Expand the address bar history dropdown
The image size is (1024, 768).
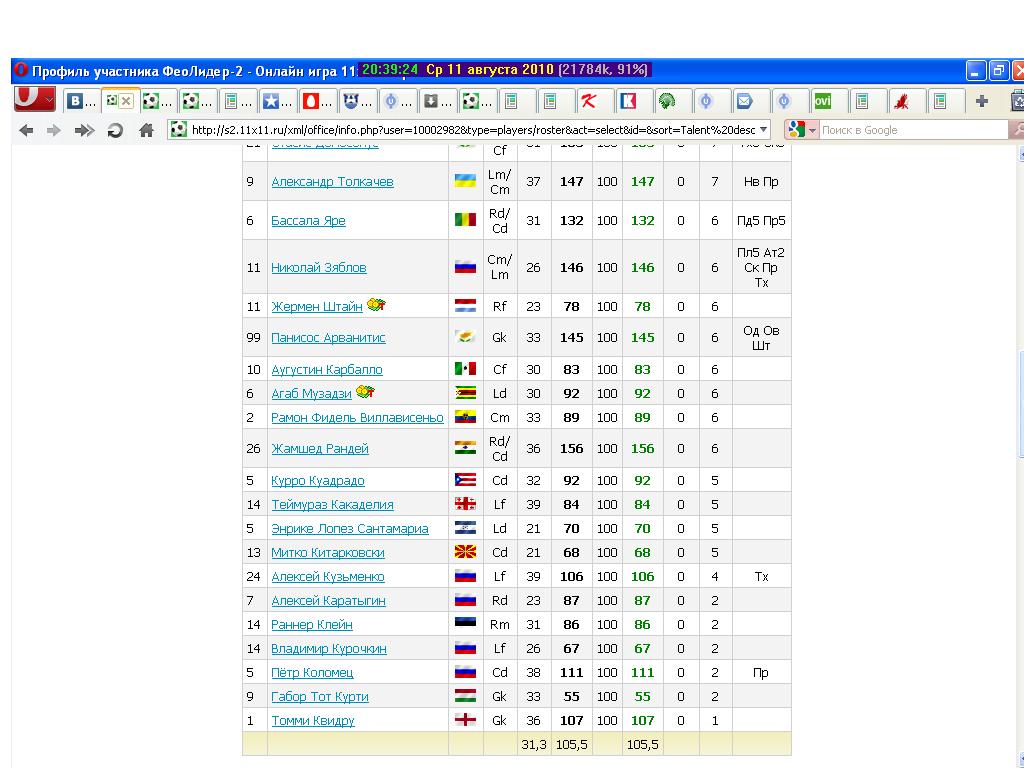coord(764,130)
